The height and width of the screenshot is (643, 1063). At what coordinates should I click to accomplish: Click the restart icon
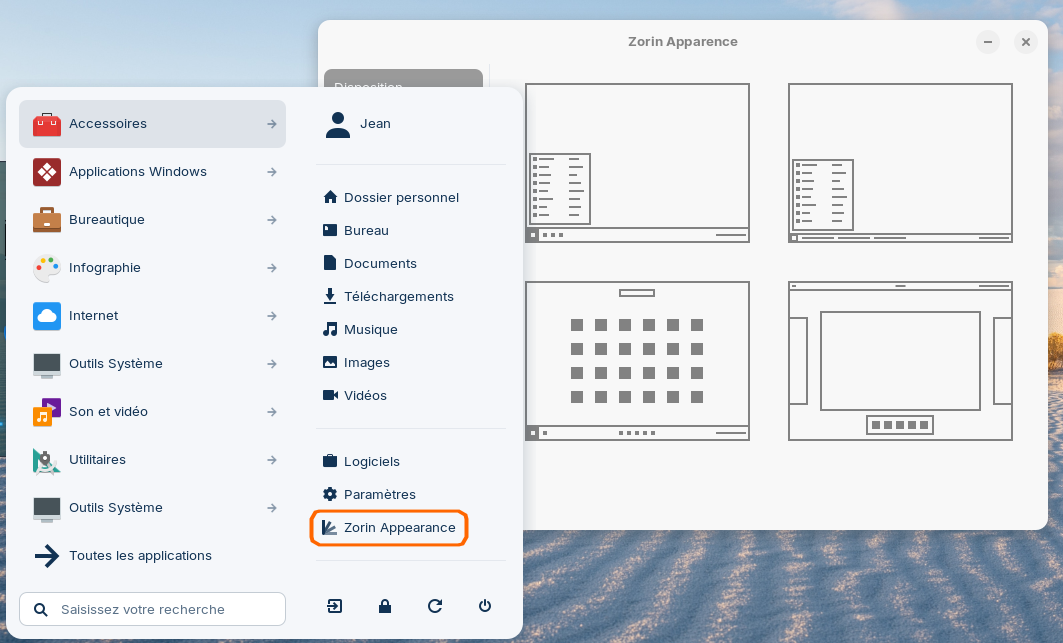pos(435,606)
